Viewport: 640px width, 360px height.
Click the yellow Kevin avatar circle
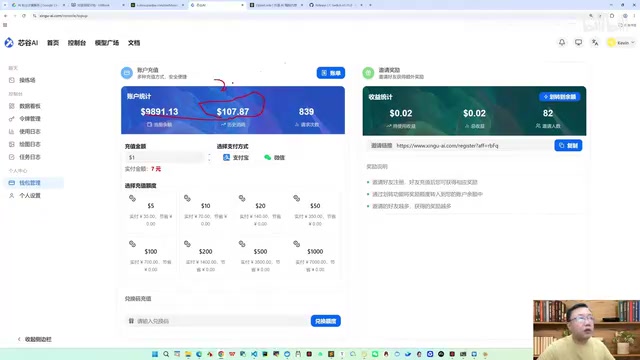click(x=611, y=42)
